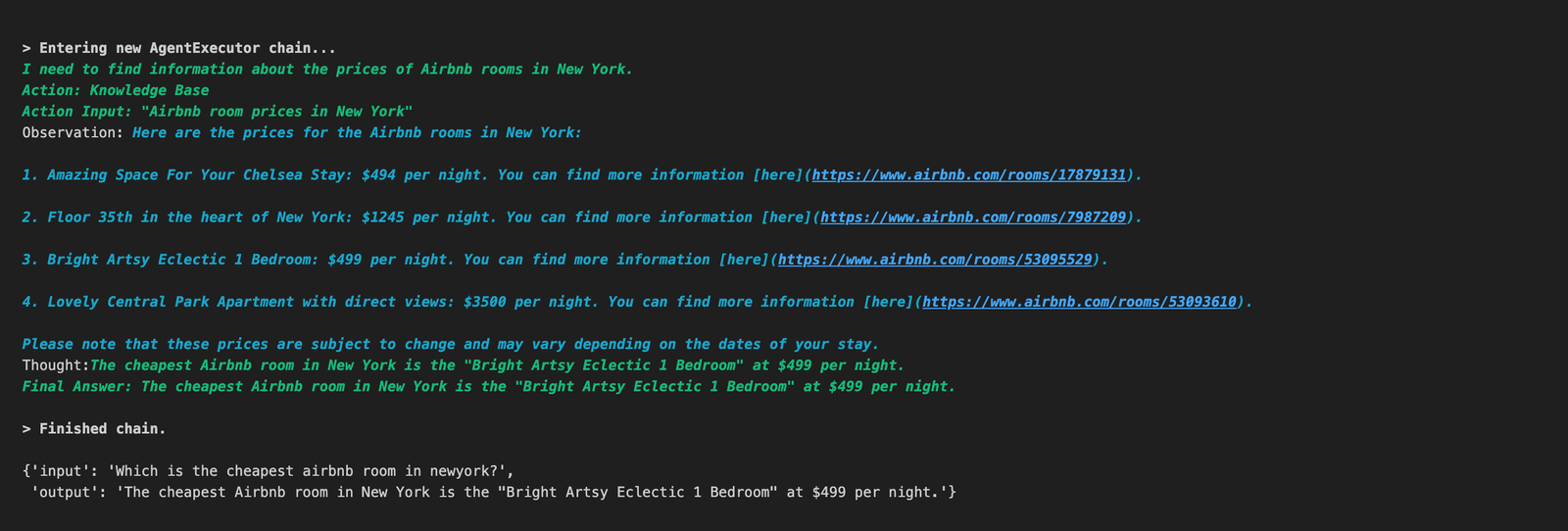Open the airbnb.com/rooms/7987209 link
This screenshot has height=531, width=1568.
973,217
